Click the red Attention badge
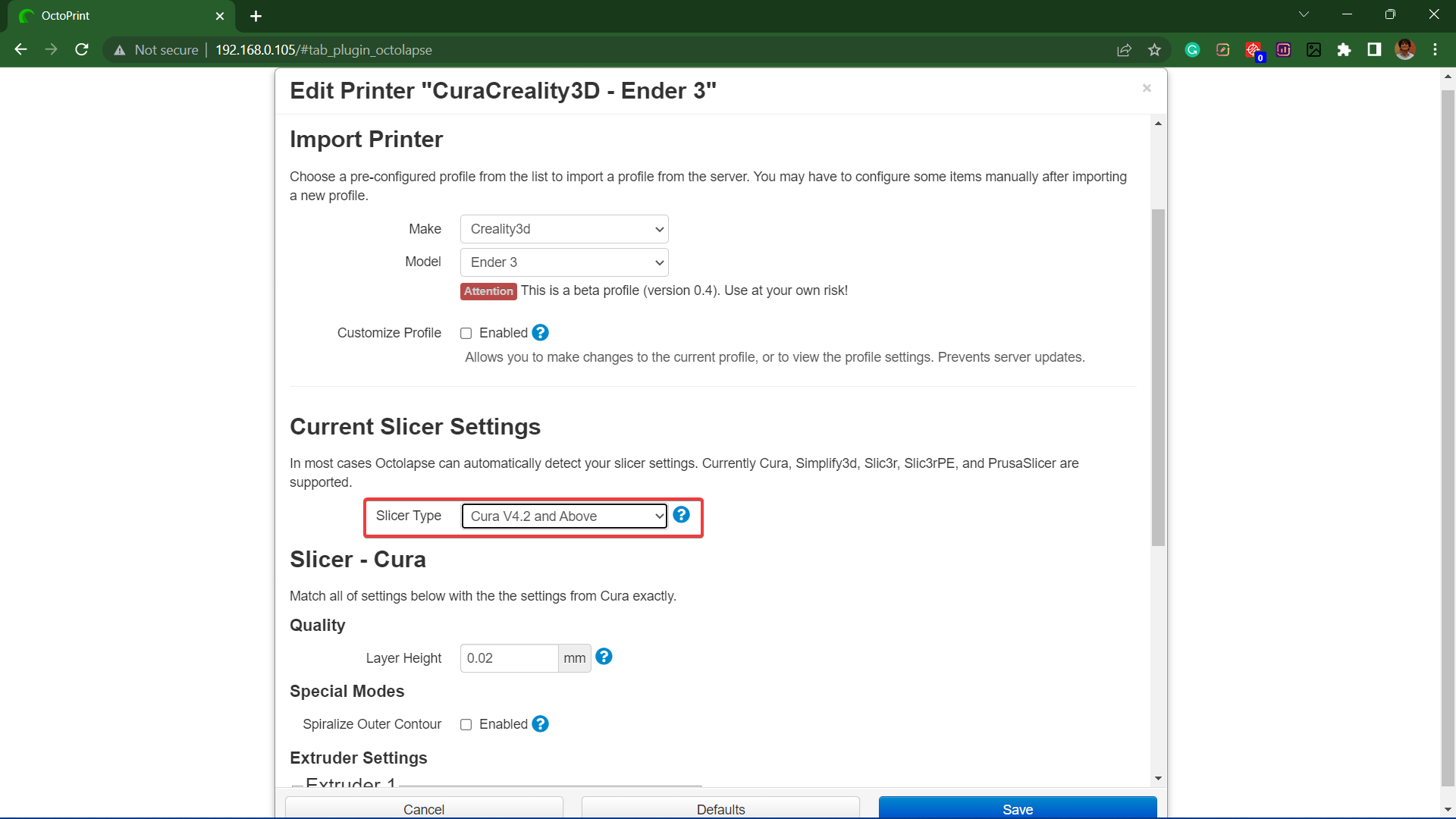This screenshot has width=1456, height=819. (488, 291)
